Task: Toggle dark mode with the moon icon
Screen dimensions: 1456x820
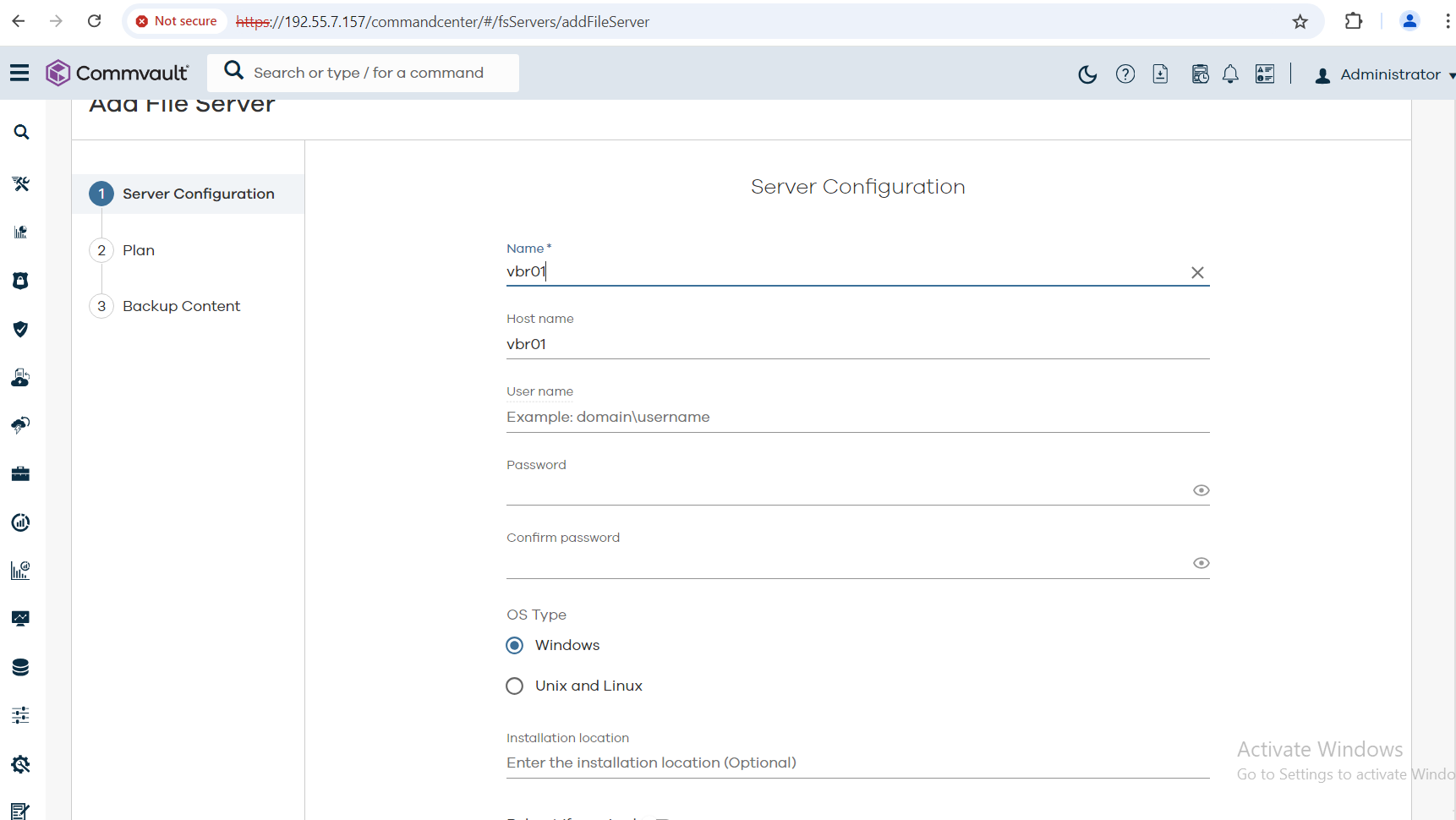Action: [1087, 74]
